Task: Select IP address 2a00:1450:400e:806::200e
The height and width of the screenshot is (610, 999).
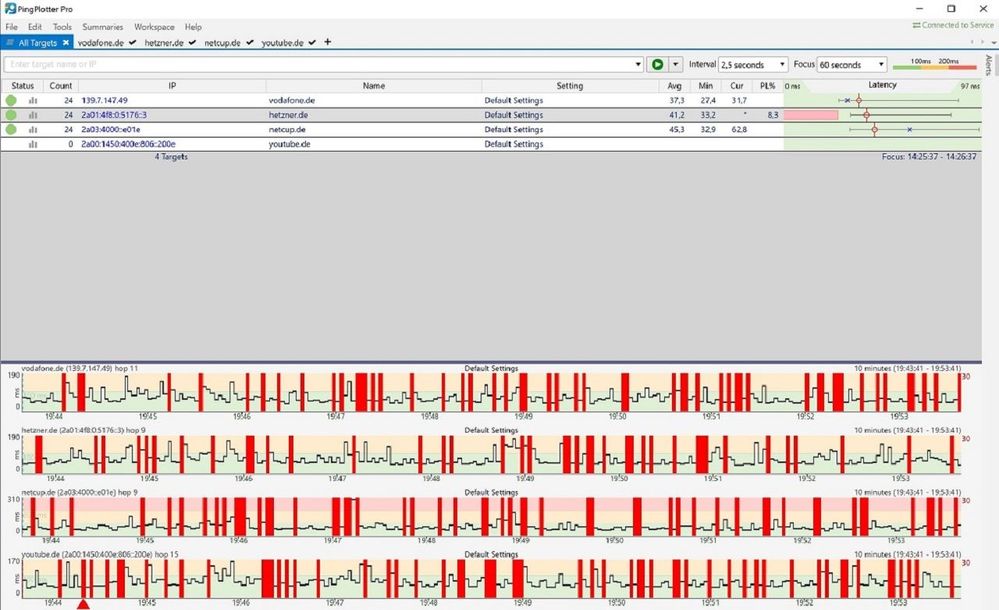Action: pyautogui.click(x=128, y=144)
